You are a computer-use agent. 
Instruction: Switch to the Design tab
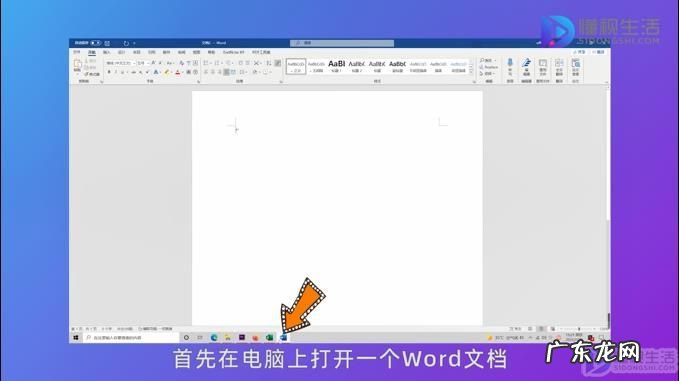[x=122, y=52]
